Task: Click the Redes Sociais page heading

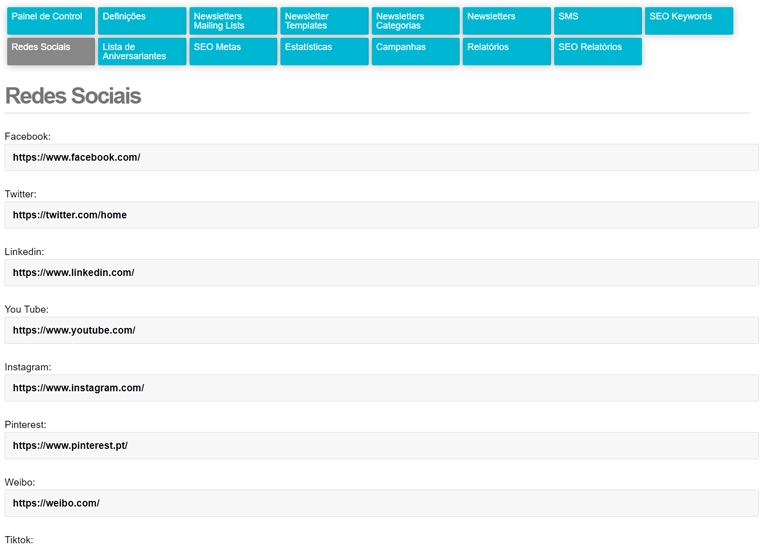Action: 73,96
